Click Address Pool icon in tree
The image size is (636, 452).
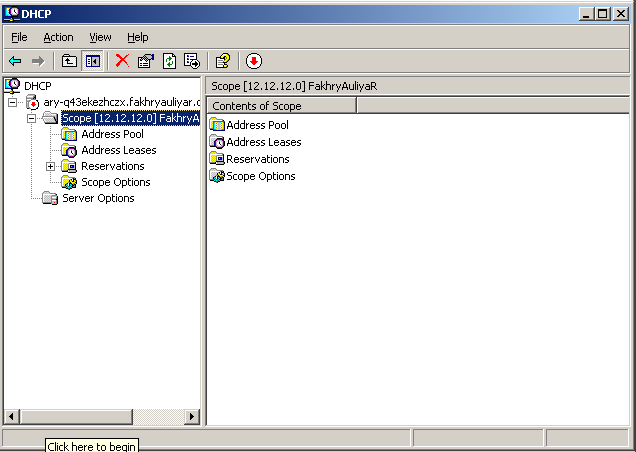[x=69, y=134]
